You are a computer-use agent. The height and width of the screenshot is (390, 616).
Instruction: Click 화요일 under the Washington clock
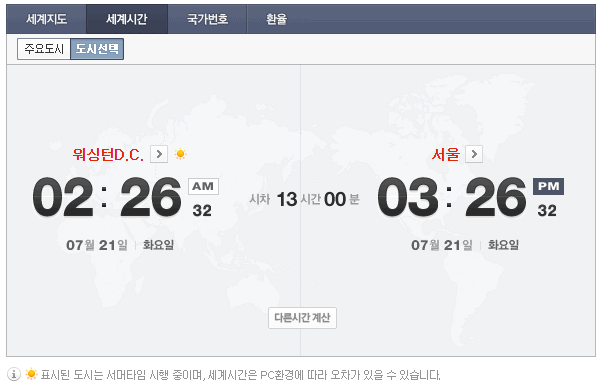pos(158,245)
